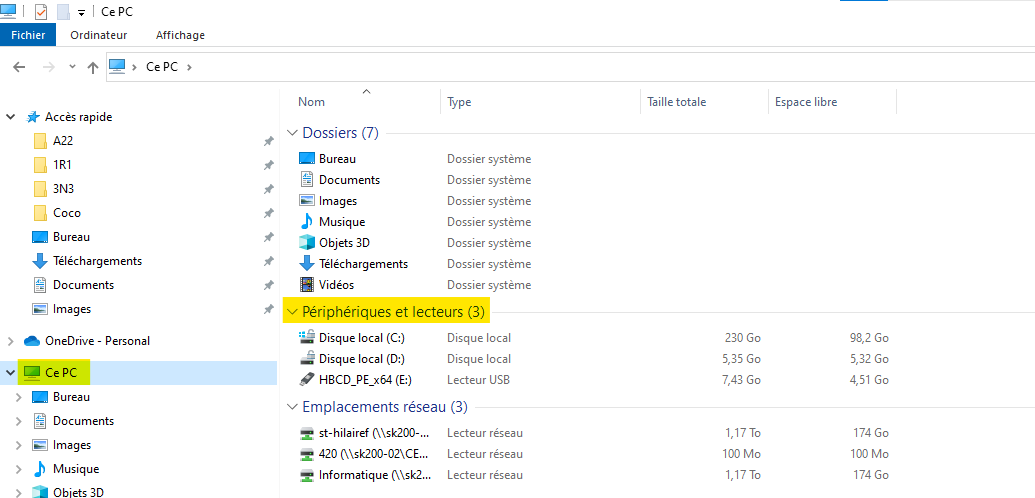Click the properties checkmark icon in title bar
This screenshot has width=1035, height=498.
tap(41, 12)
